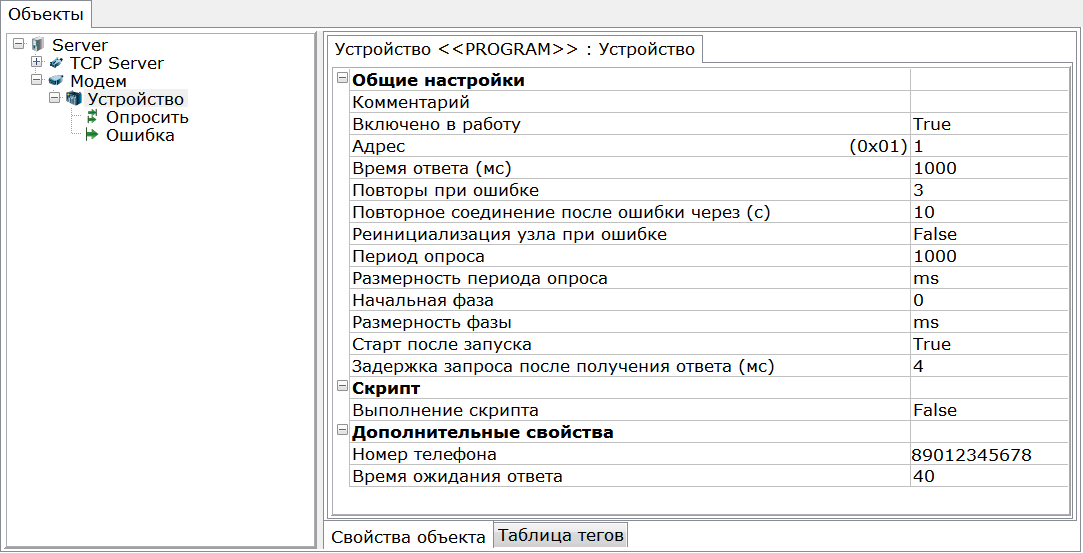Click the Размерность фазы ms value
This screenshot has height=553, width=1083.
(988, 322)
